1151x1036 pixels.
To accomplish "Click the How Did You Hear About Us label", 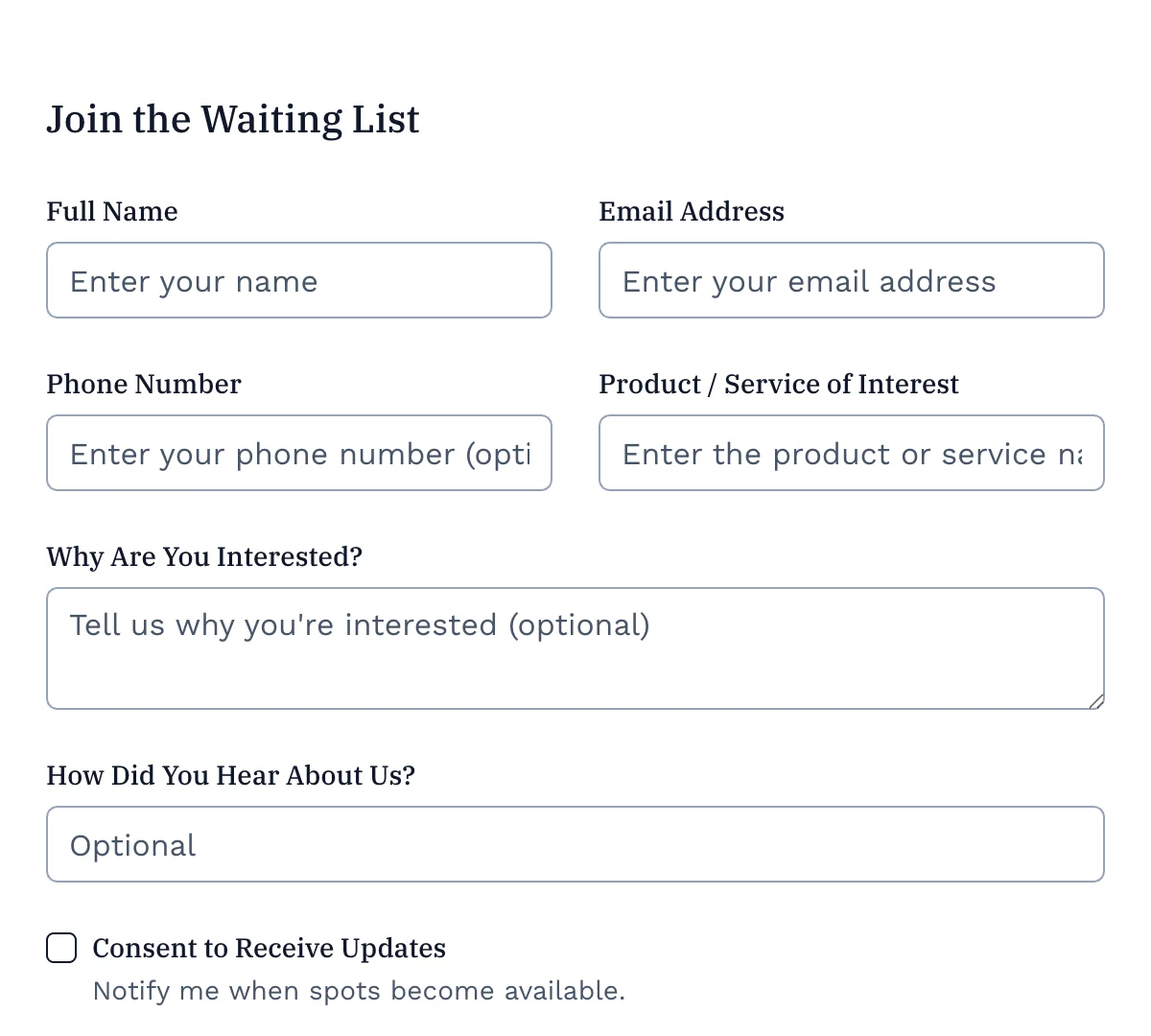I will [230, 775].
